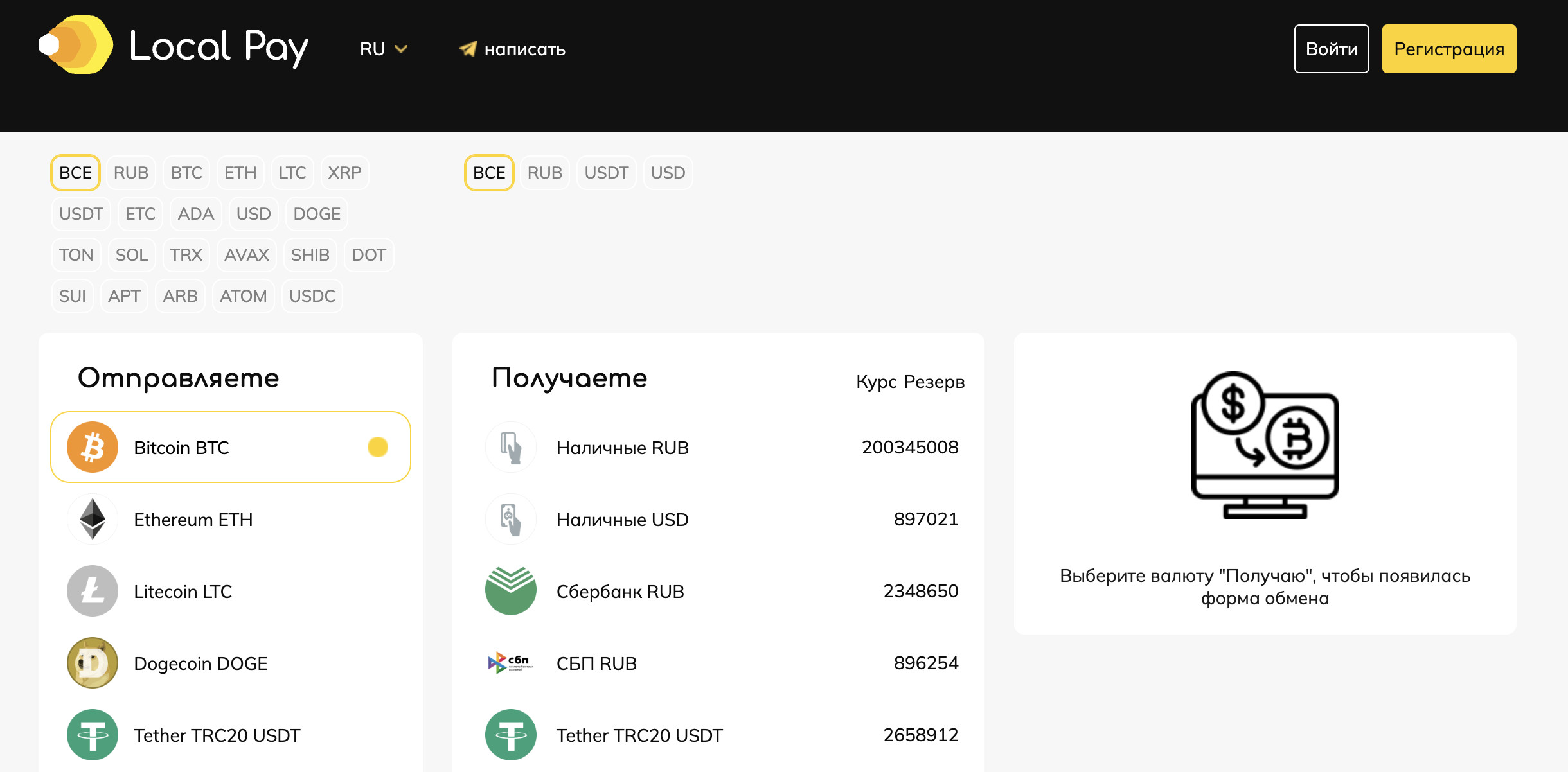Click Tether icon in Получаете list

510,735
